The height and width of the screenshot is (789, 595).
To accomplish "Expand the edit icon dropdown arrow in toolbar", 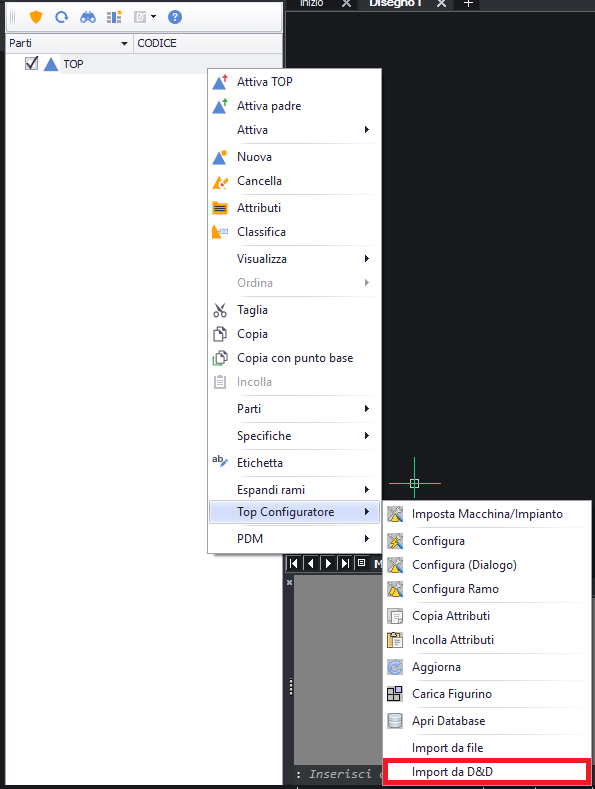I will coord(154,17).
